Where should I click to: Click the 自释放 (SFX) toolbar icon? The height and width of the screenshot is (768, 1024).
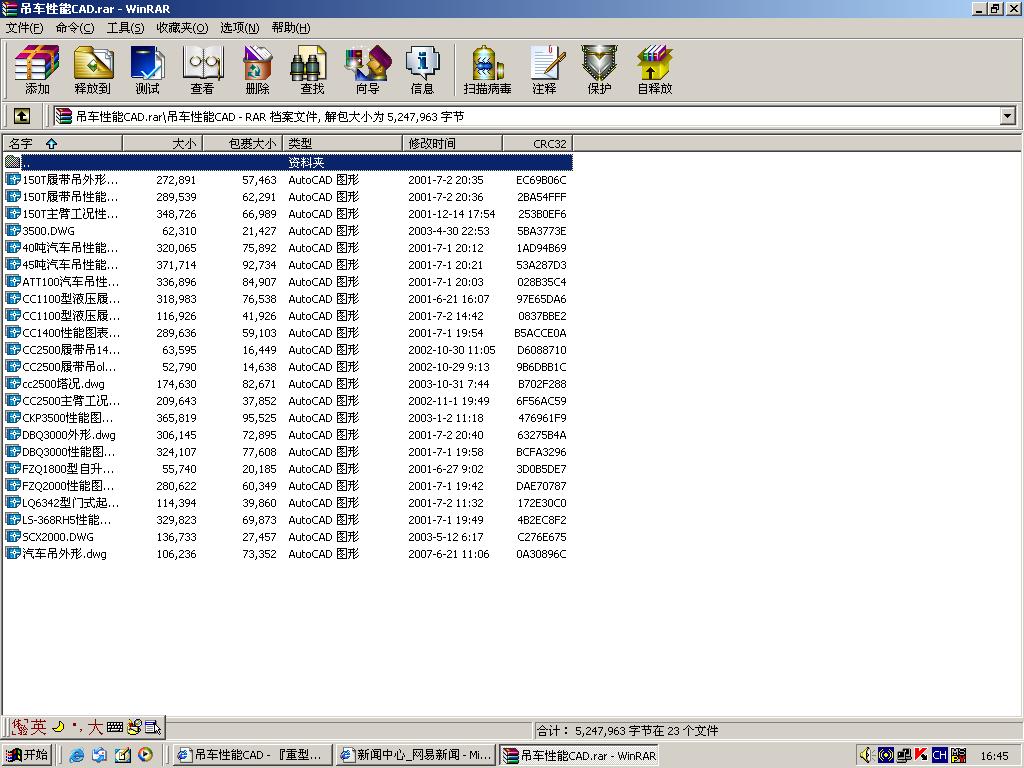coord(655,69)
